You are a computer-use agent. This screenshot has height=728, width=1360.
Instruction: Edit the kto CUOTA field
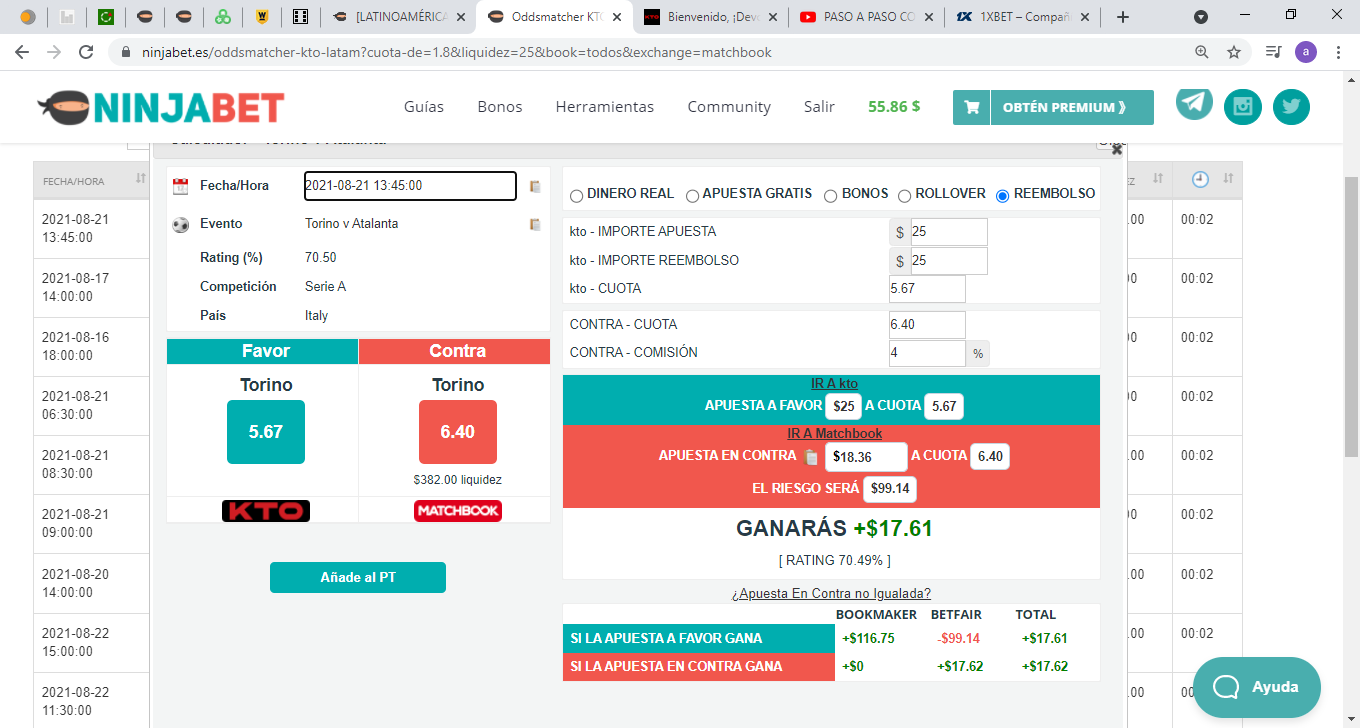coord(927,289)
